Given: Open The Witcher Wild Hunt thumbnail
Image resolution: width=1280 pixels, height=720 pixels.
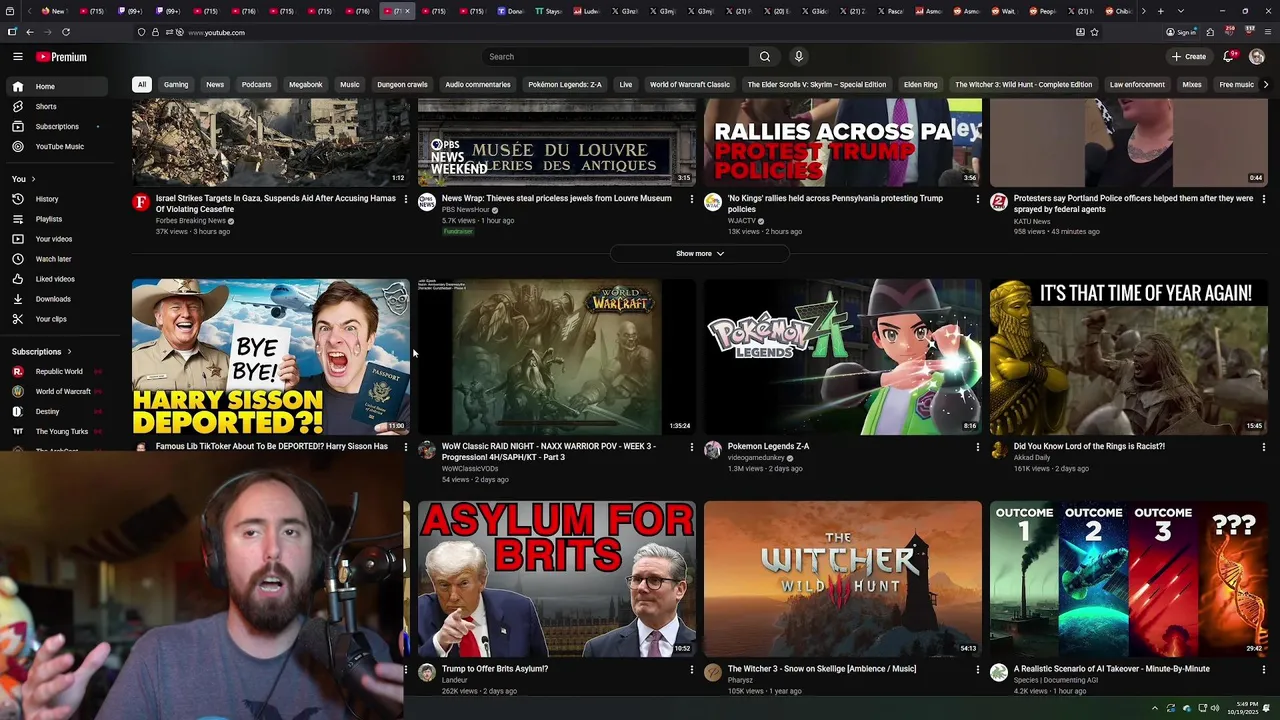Looking at the screenshot, I should pos(843,579).
